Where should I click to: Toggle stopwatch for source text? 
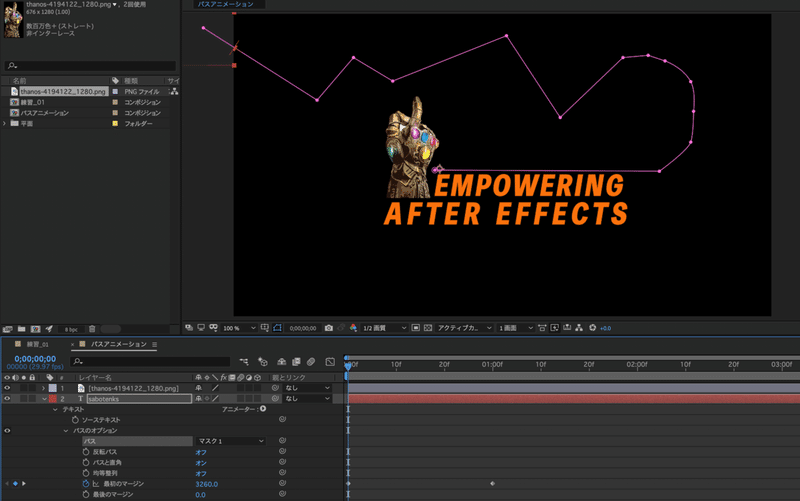point(75,419)
